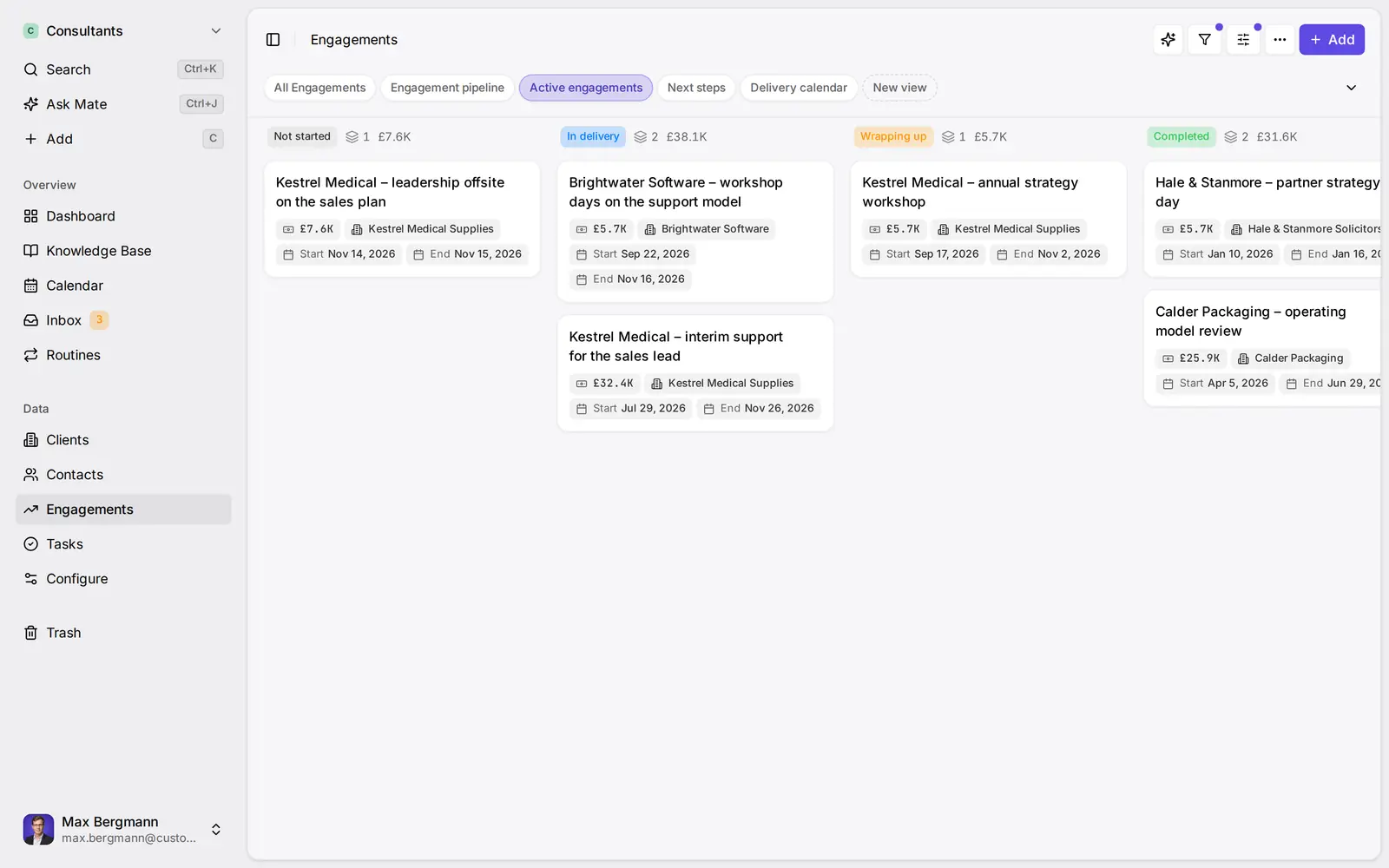Switch to Engagement pipeline tab
Screen dimensions: 1389x868
tap(447, 88)
